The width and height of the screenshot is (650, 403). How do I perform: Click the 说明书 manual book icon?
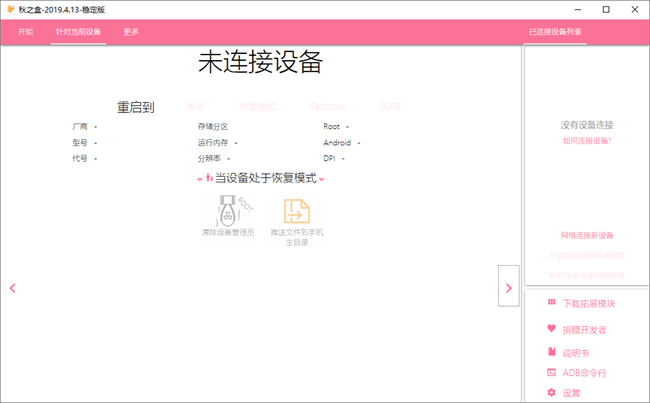tap(551, 351)
